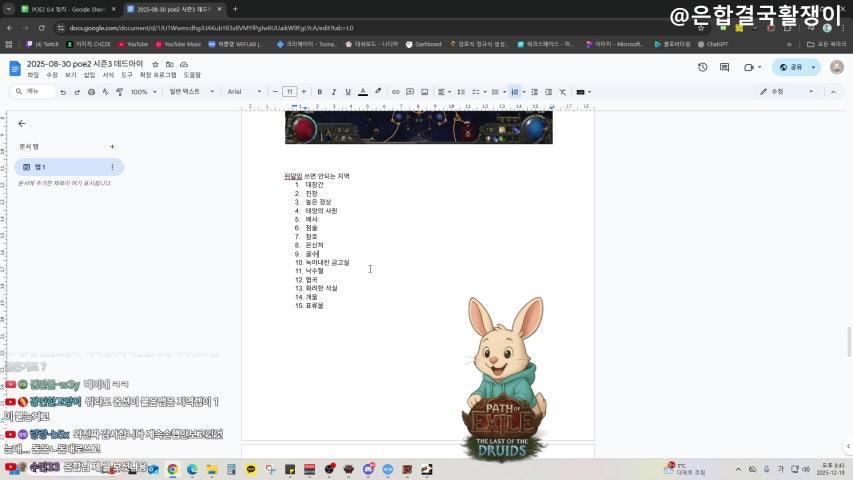
Task: Open the Arial font dropdown
Action: click(244, 92)
